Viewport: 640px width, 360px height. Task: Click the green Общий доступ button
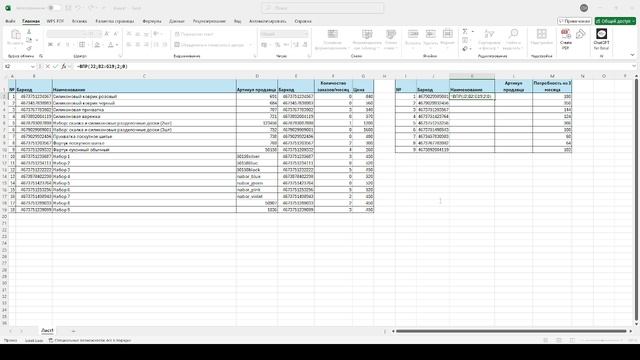[x=615, y=21]
